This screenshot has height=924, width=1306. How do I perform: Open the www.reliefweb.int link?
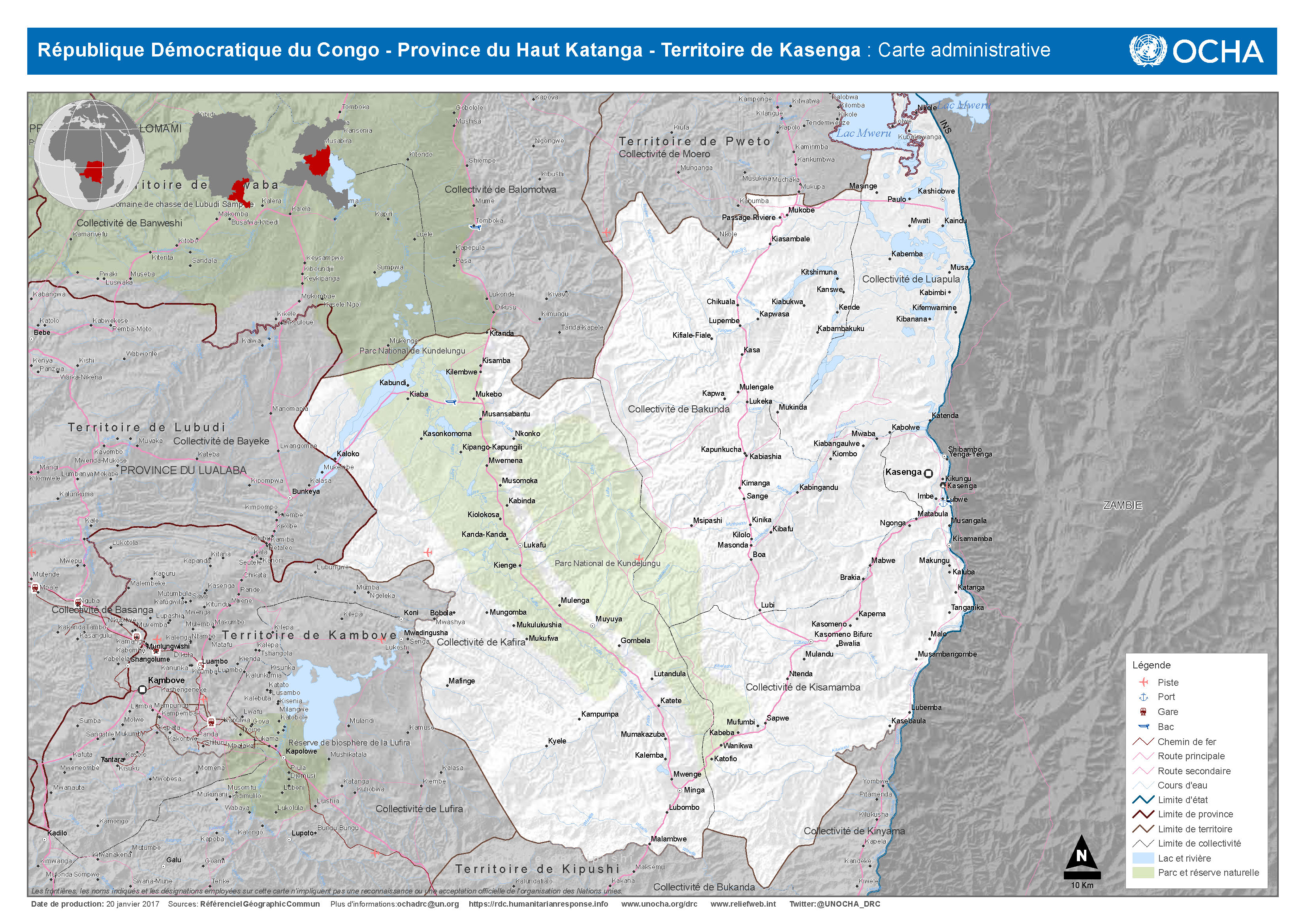(743, 904)
